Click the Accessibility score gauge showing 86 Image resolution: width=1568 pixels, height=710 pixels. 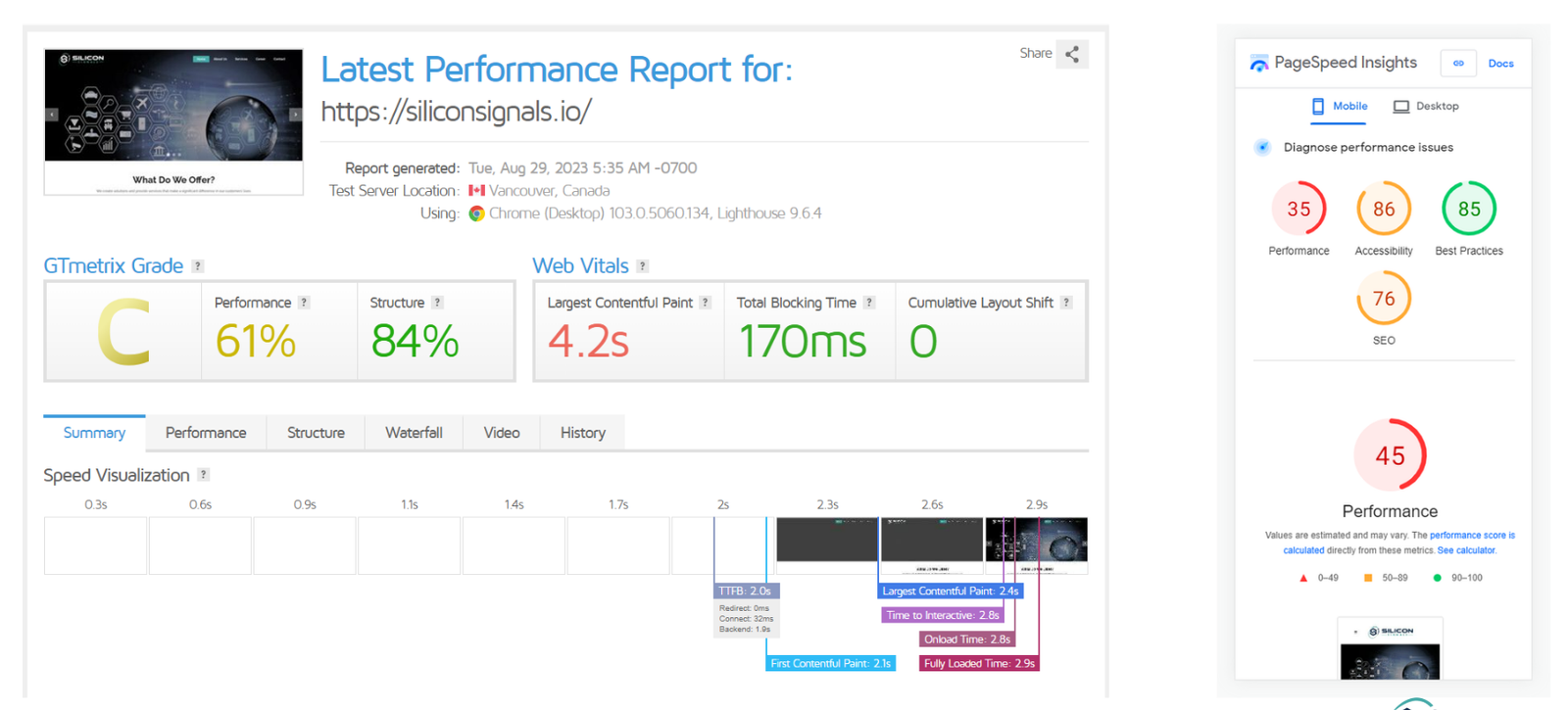(x=1383, y=209)
